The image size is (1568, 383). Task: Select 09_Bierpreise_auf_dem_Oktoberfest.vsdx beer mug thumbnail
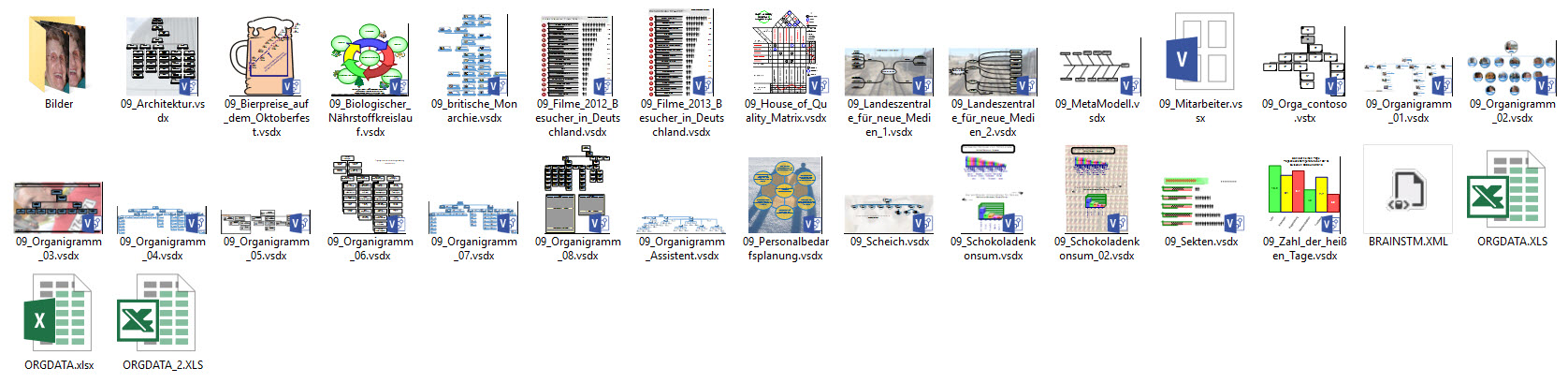pyautogui.click(x=267, y=58)
